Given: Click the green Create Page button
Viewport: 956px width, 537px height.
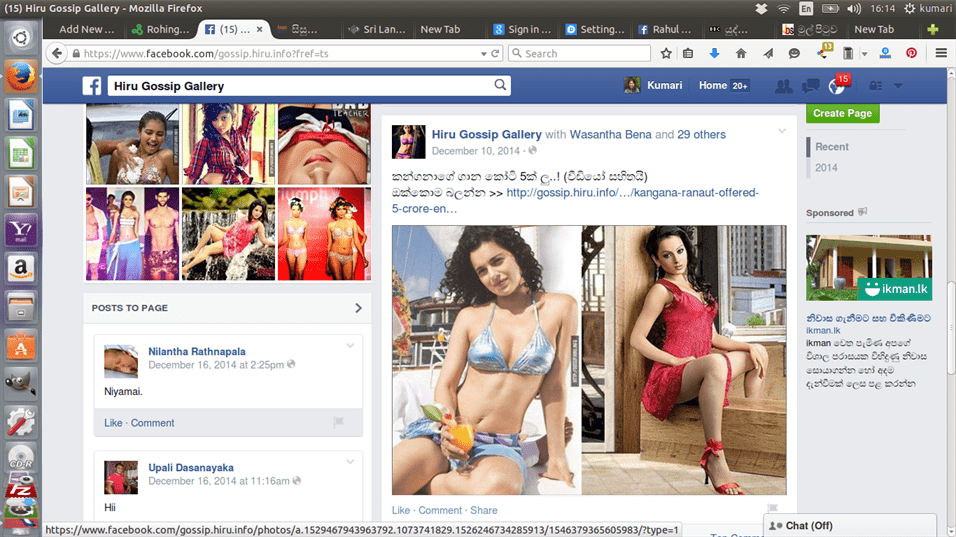Looking at the screenshot, I should [842, 113].
